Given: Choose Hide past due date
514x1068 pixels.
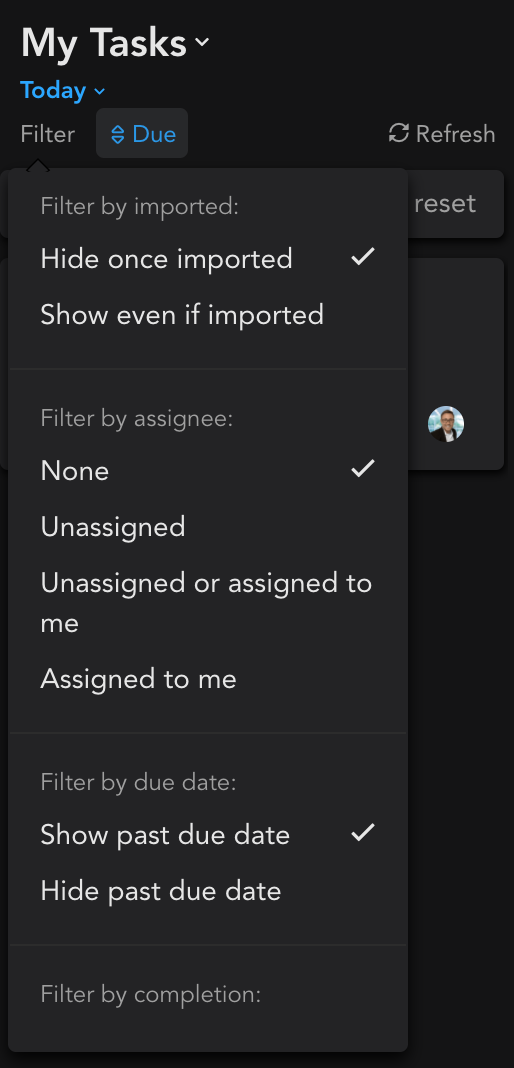Looking at the screenshot, I should pos(208,891).
